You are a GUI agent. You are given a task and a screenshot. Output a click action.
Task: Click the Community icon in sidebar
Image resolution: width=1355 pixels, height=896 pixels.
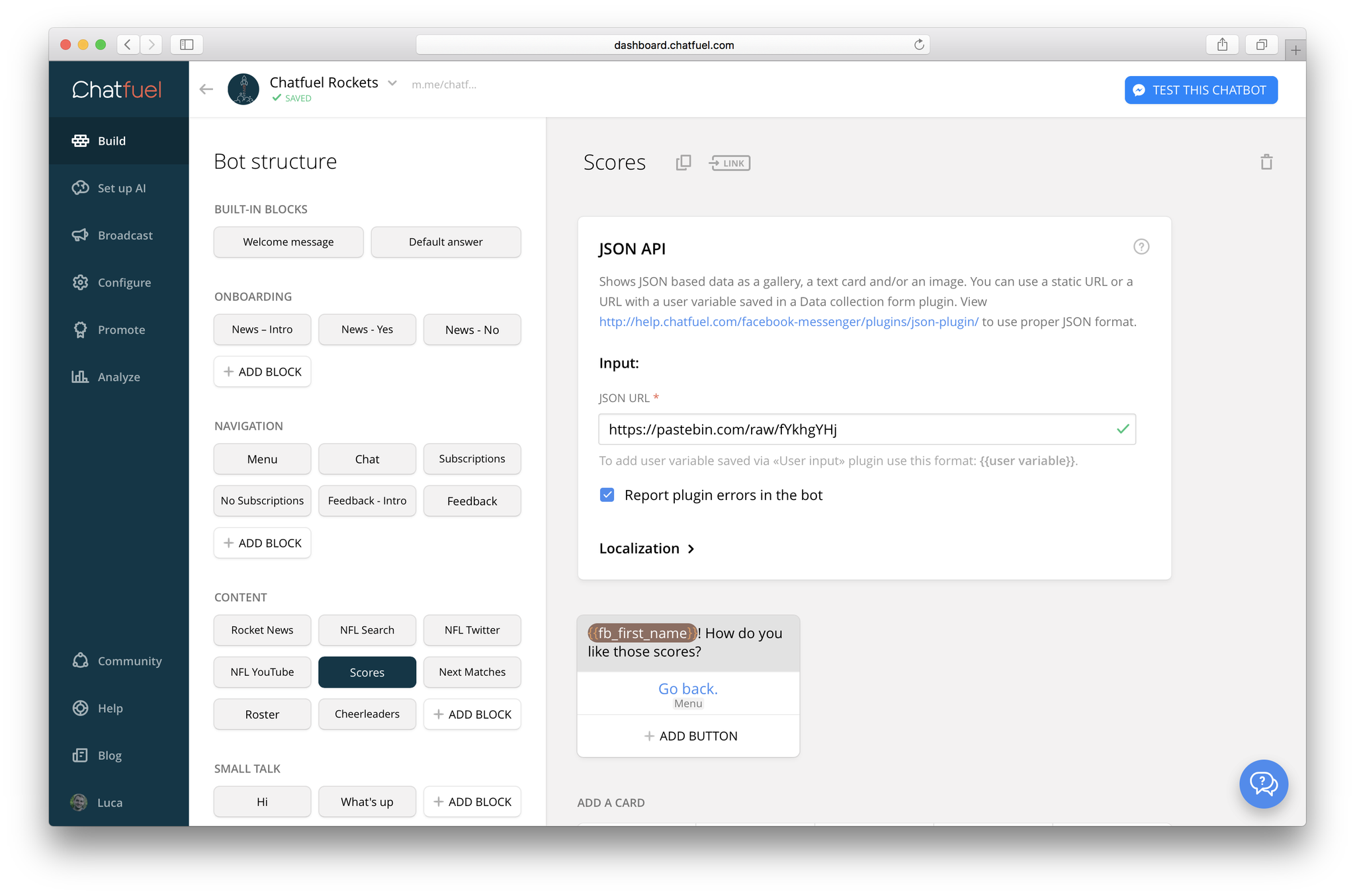pyautogui.click(x=80, y=661)
